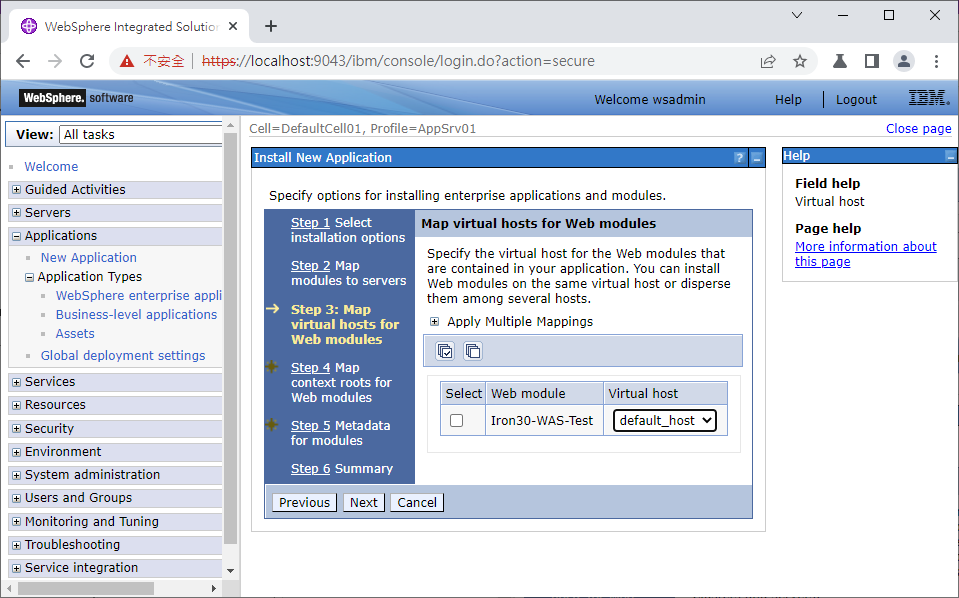959x598 pixels.
Task: Expand the Security navigation node
Action: pos(17,429)
